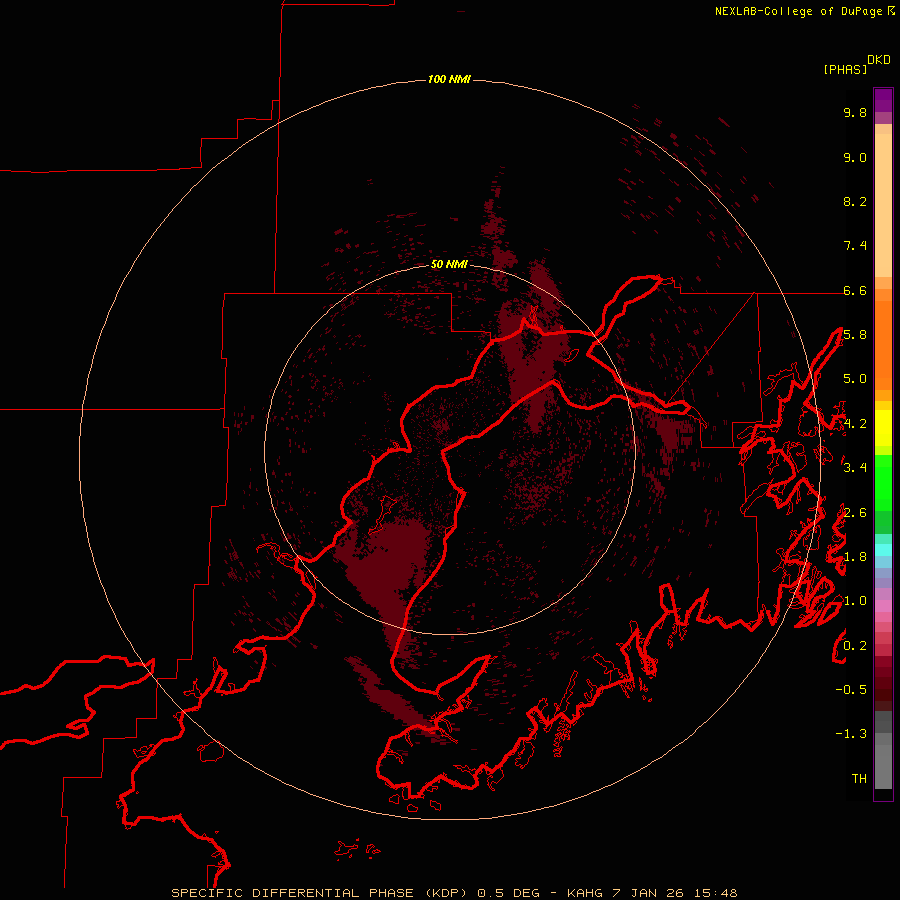Select the large peach color bar segment

pyautogui.click(x=883, y=205)
